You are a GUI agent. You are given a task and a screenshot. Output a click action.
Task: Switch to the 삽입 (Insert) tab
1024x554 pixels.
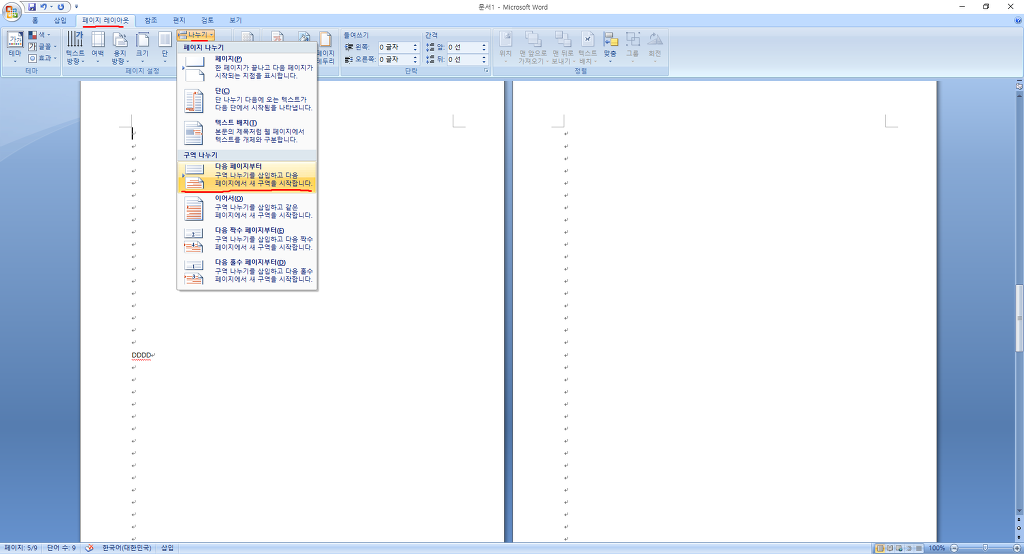click(60, 20)
